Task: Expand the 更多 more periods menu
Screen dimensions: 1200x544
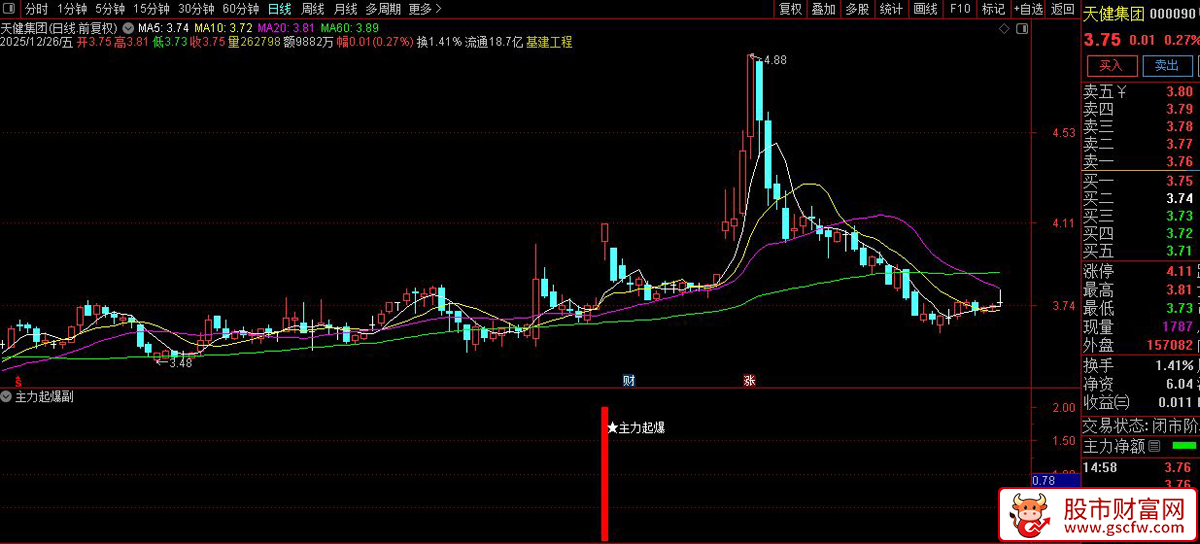Action: pyautogui.click(x=425, y=9)
